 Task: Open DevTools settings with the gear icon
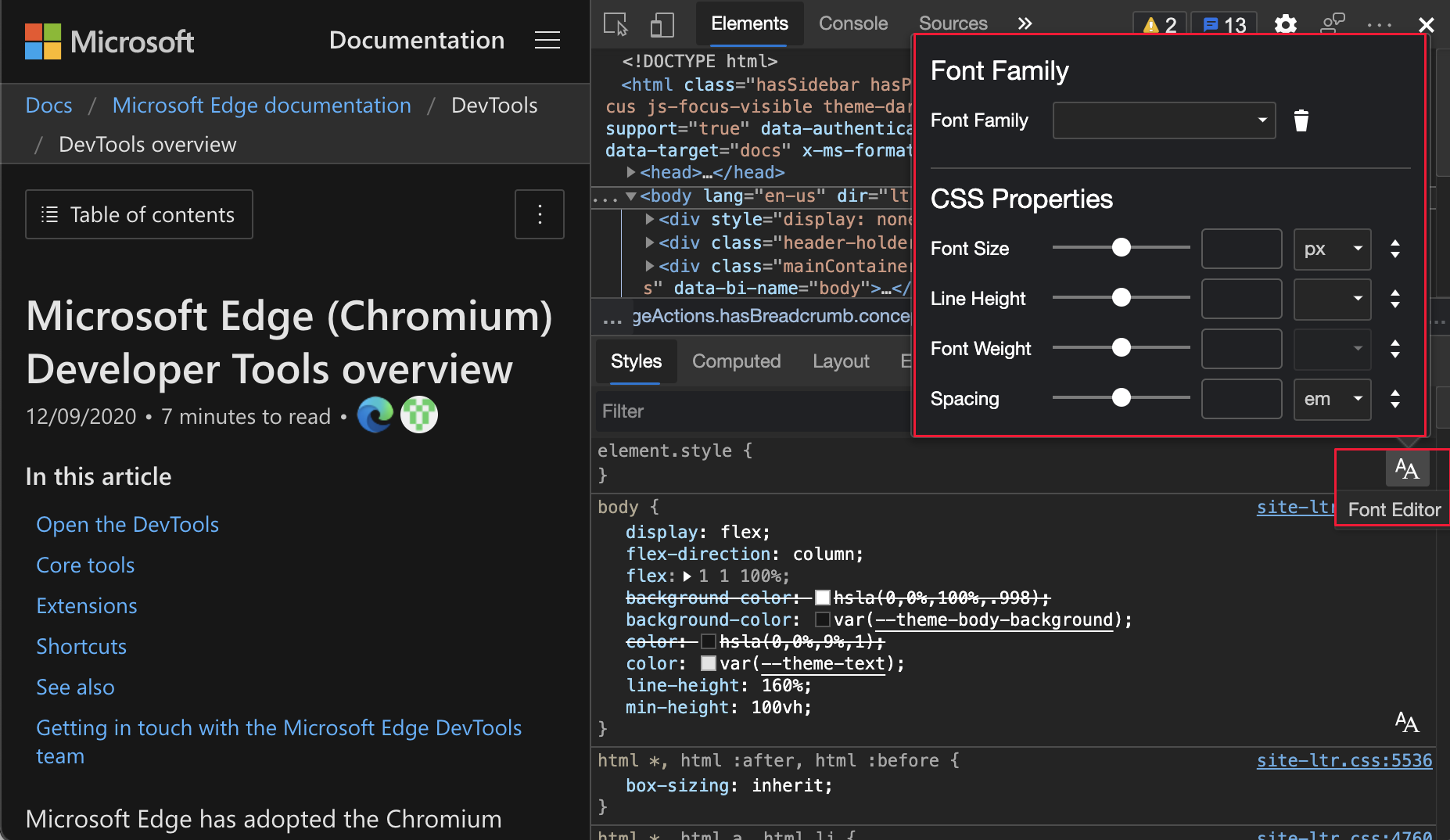point(1285,24)
